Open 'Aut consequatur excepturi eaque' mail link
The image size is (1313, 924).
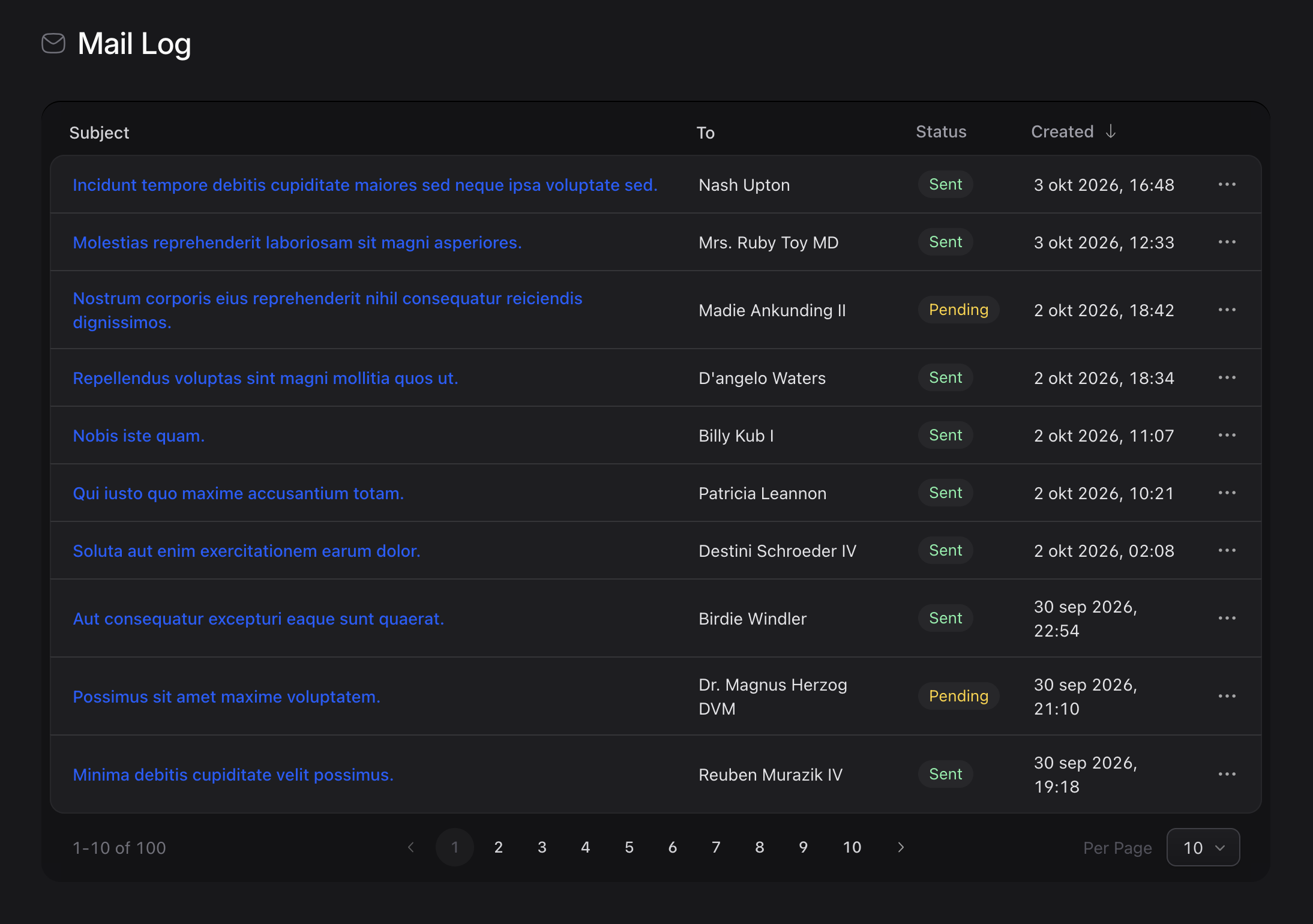tap(259, 619)
